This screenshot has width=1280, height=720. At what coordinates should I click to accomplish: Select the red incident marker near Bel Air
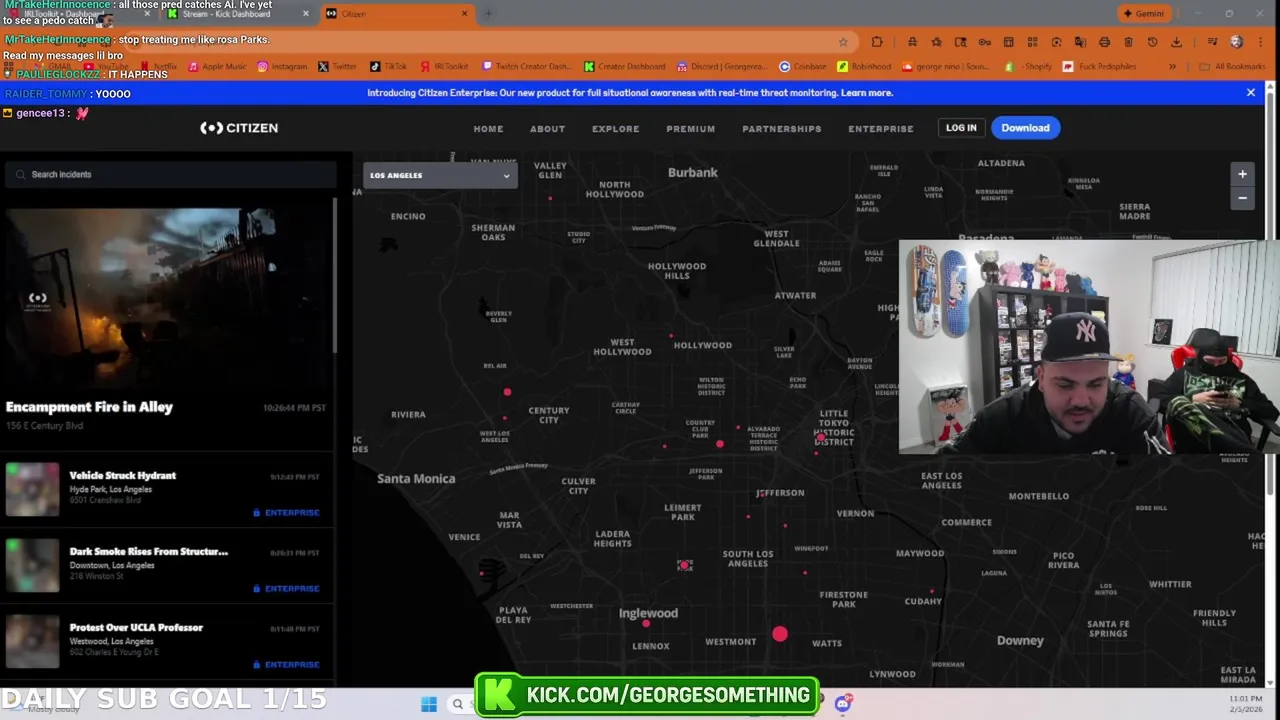tap(507, 392)
